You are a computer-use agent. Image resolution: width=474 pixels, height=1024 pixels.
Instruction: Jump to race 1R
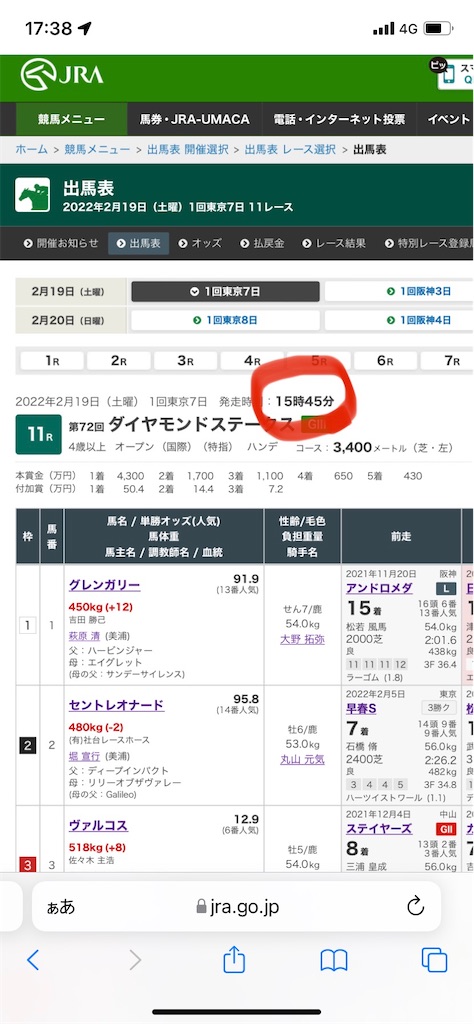click(x=52, y=360)
